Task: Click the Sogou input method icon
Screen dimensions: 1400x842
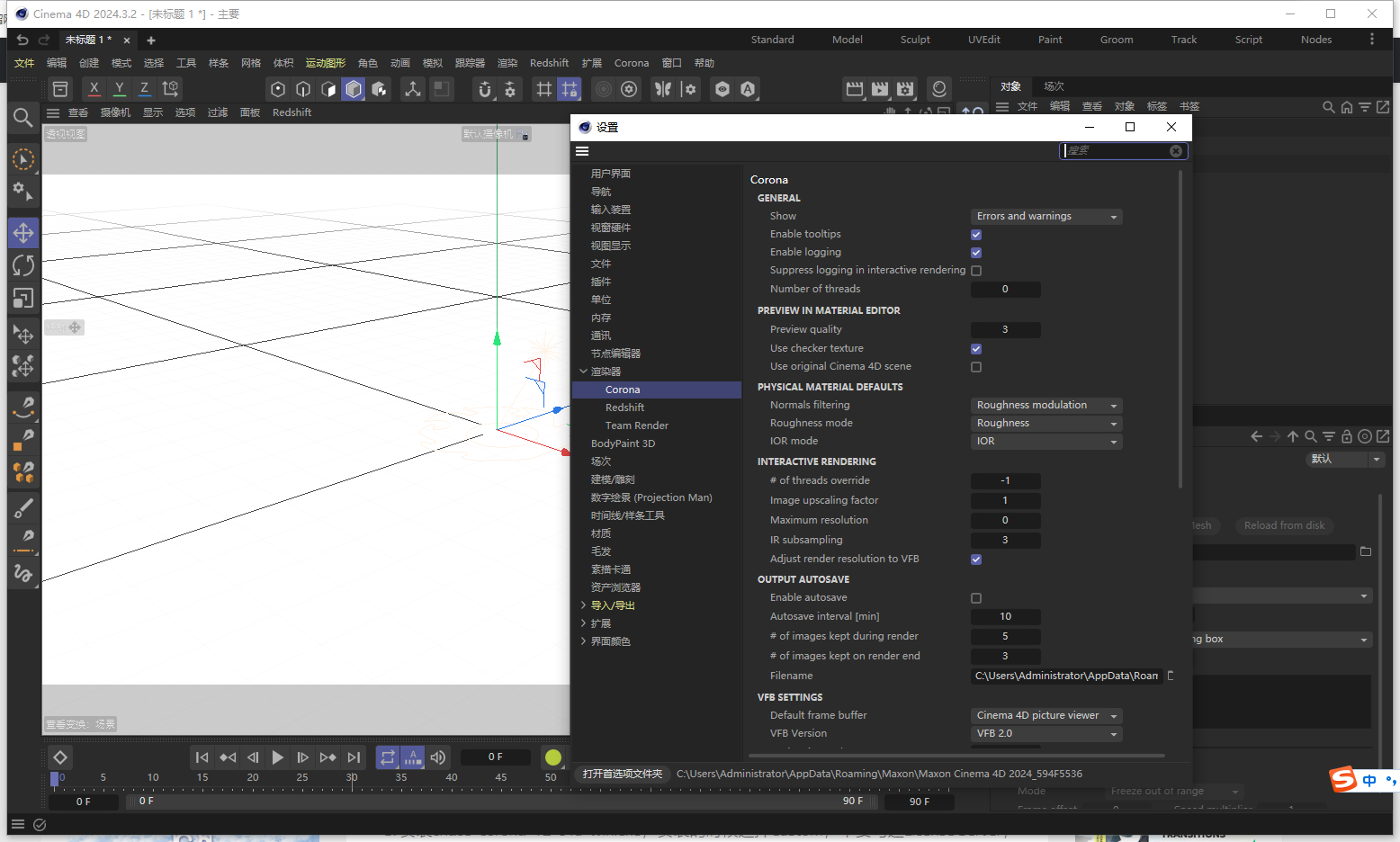Action: 1343,779
